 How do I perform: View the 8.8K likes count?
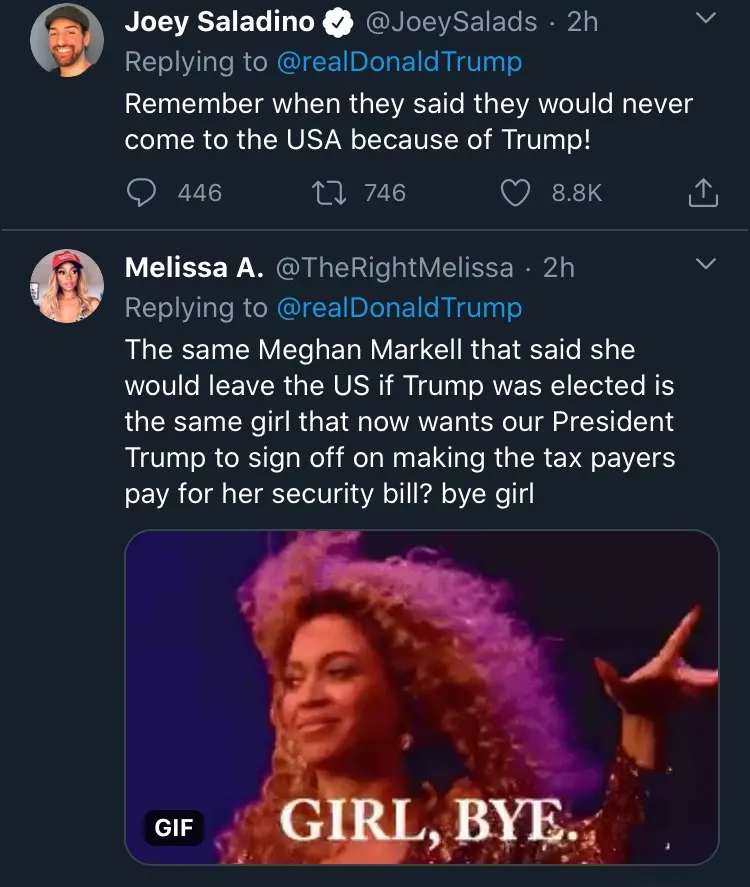coord(577,192)
